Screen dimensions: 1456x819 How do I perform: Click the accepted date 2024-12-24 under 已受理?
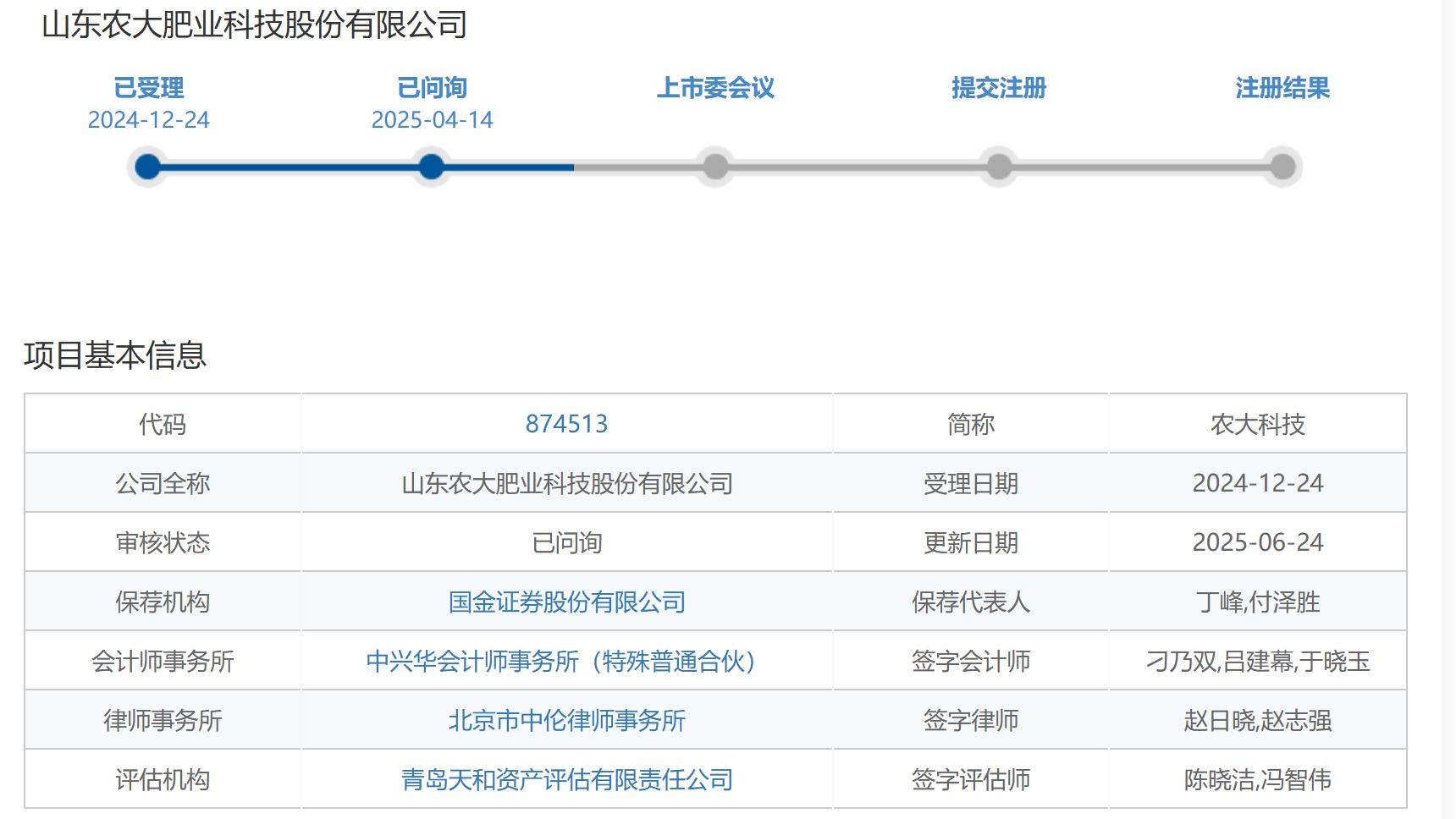pos(148,120)
